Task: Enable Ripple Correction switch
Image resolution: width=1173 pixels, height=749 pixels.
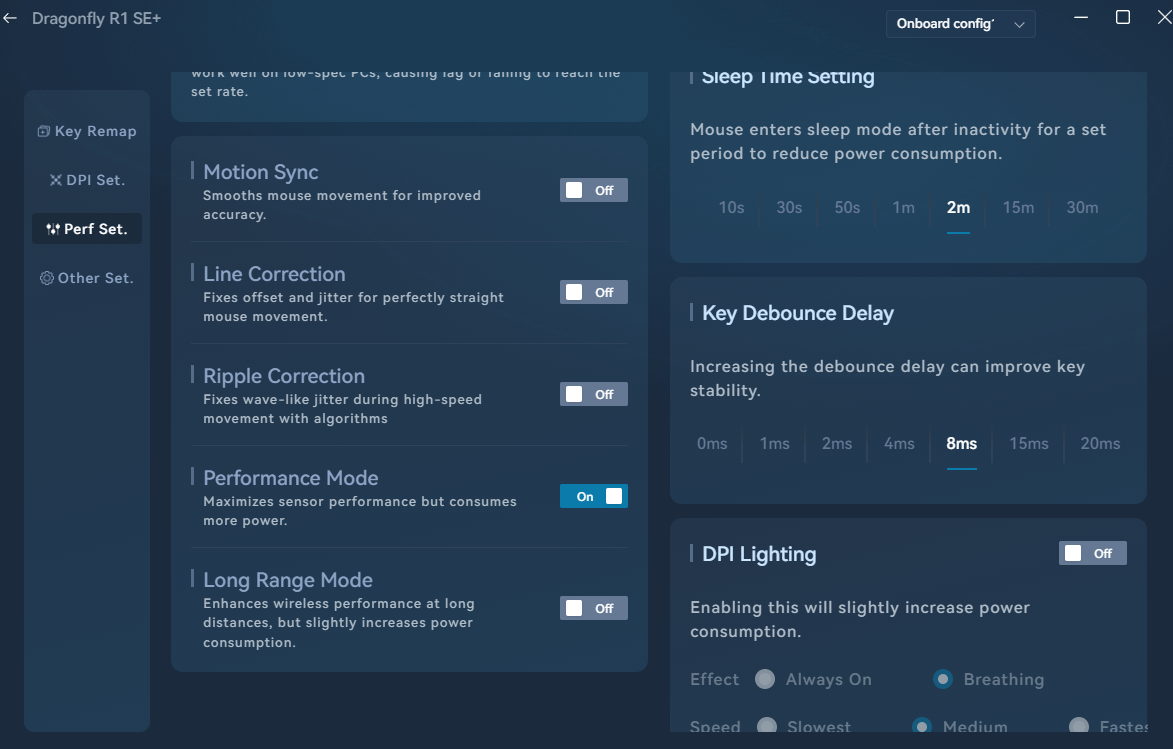Action: [x=593, y=394]
